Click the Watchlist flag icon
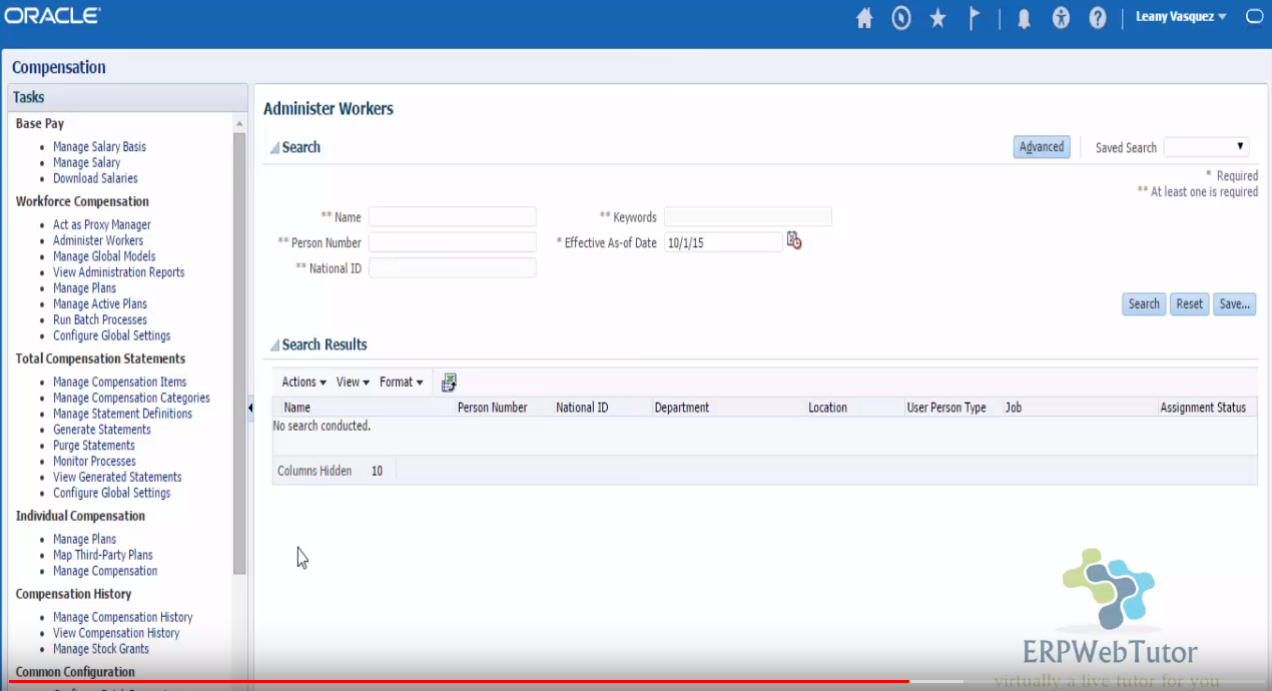This screenshot has width=1272, height=691. pos(974,17)
